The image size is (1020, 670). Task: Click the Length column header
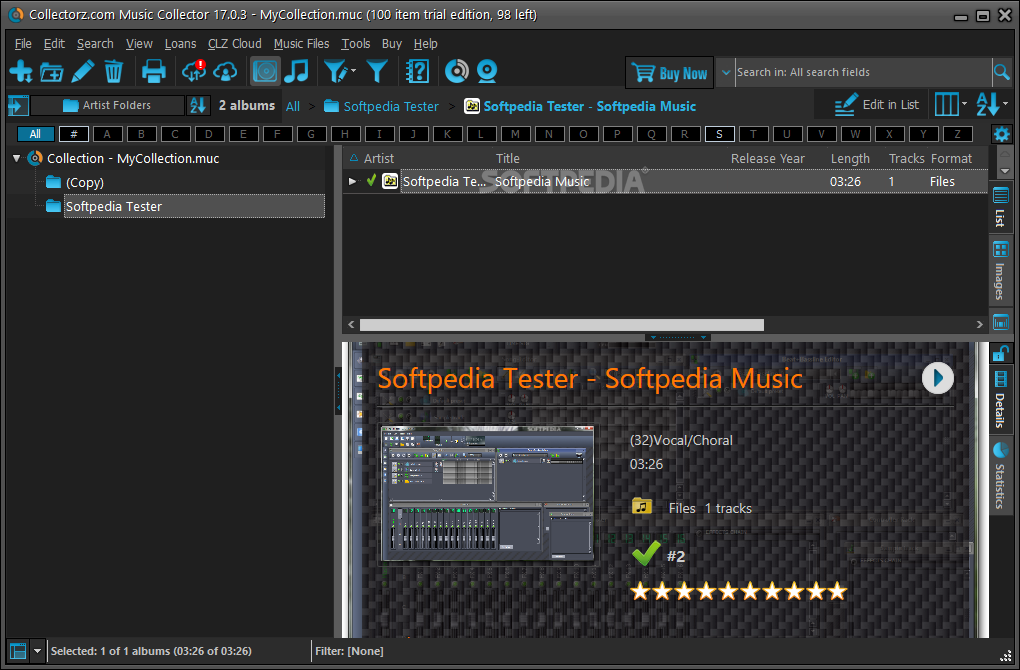click(850, 159)
